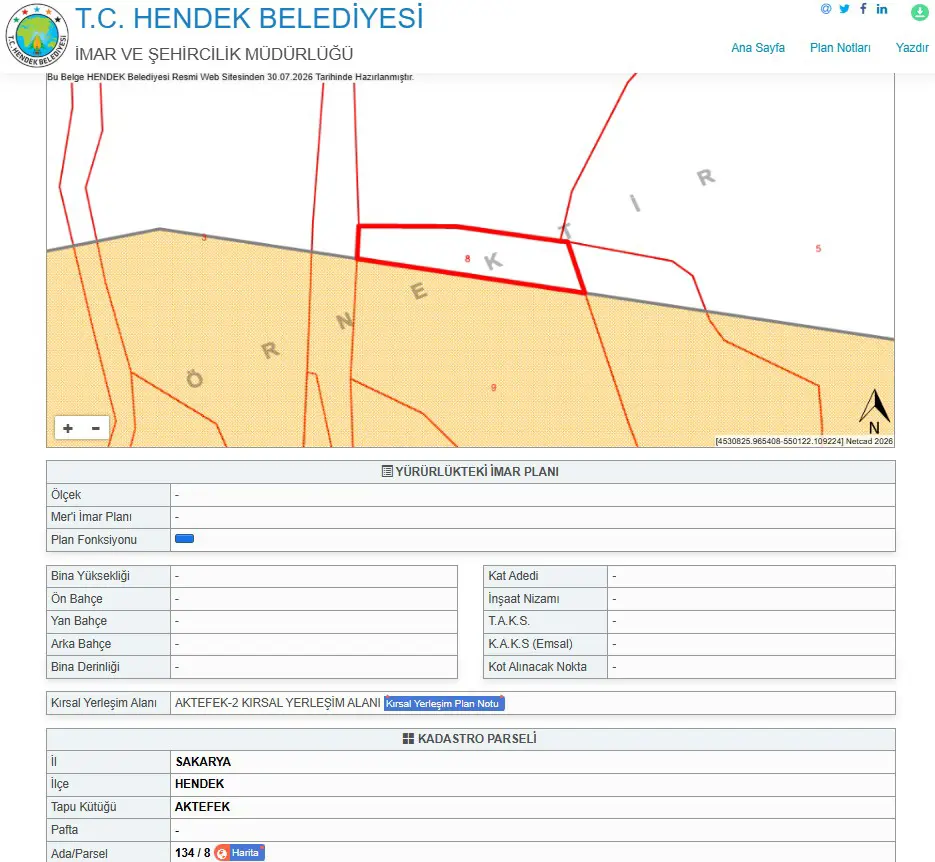Open Kırsal Yerleşim Plan Notu button

[444, 703]
